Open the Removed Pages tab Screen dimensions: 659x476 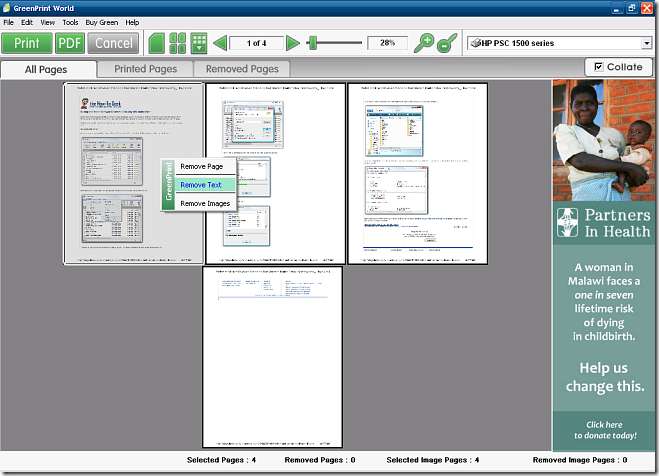point(242,69)
